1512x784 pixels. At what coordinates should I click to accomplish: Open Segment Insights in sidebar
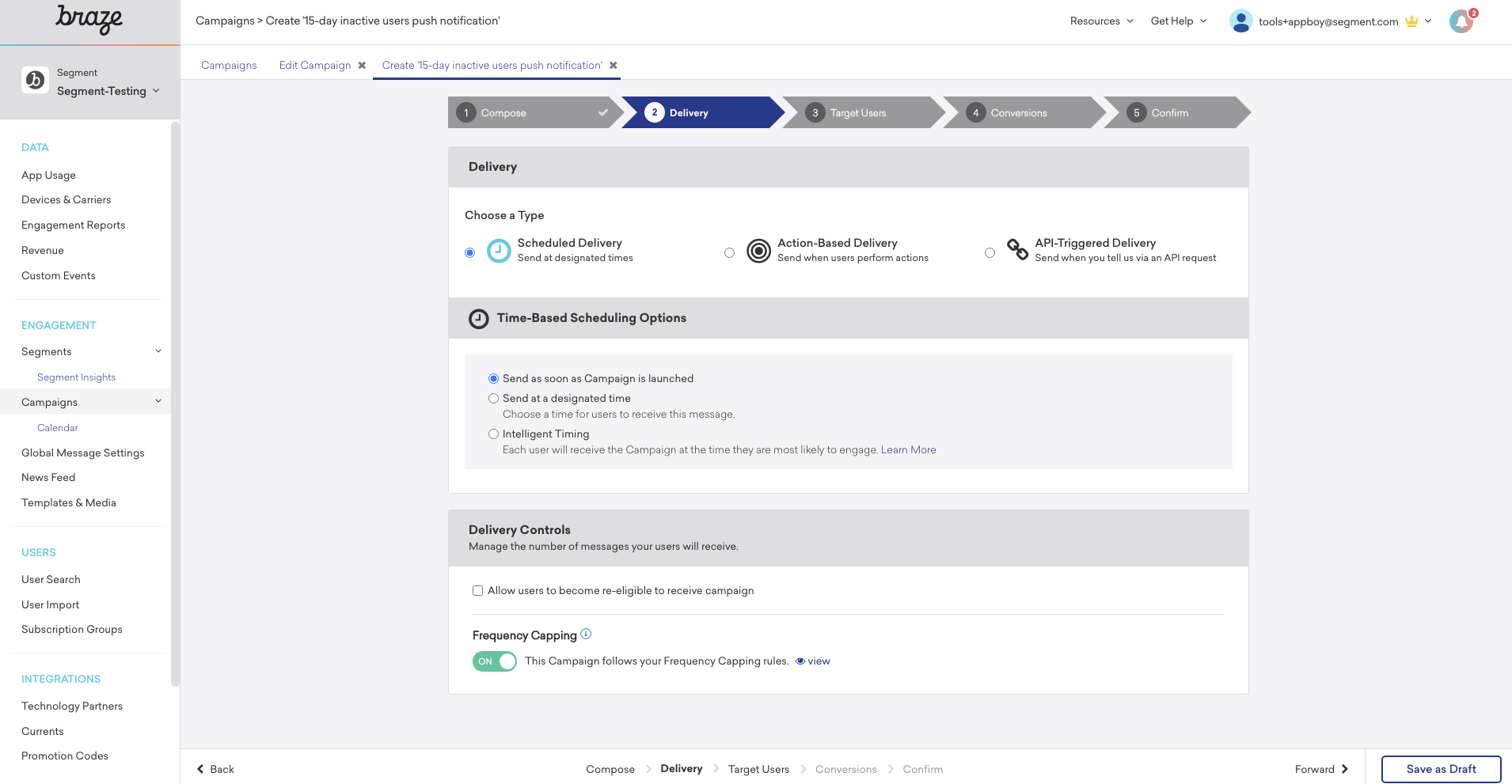76,377
